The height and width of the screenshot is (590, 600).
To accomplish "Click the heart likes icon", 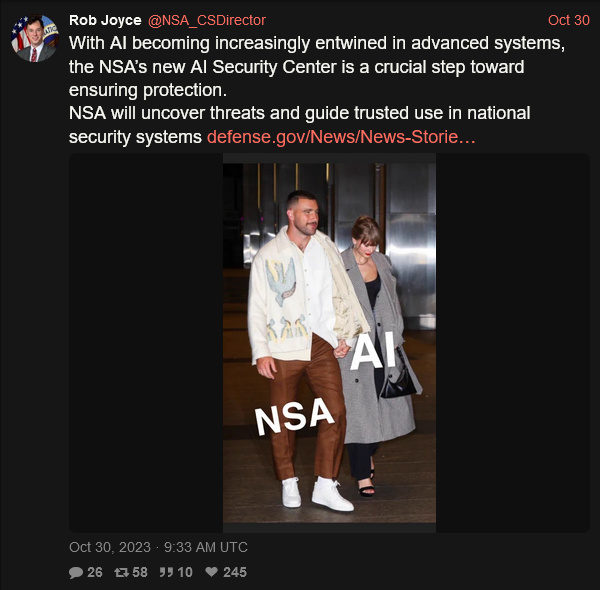I will point(211,572).
